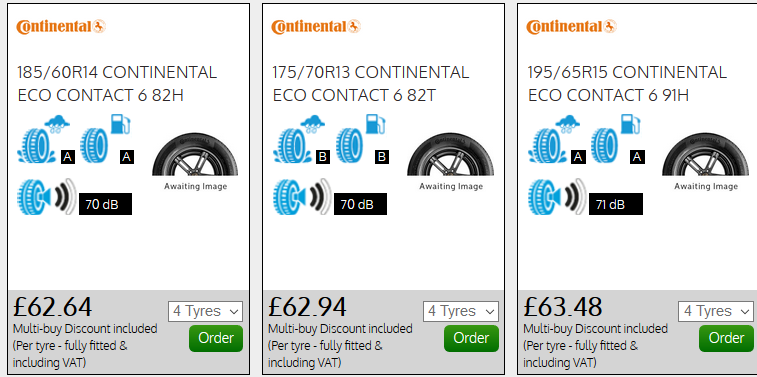Order the 175/70R13 Eco Contact 6 82T tyre
Screen dimensions: 757x377
pos(471,338)
